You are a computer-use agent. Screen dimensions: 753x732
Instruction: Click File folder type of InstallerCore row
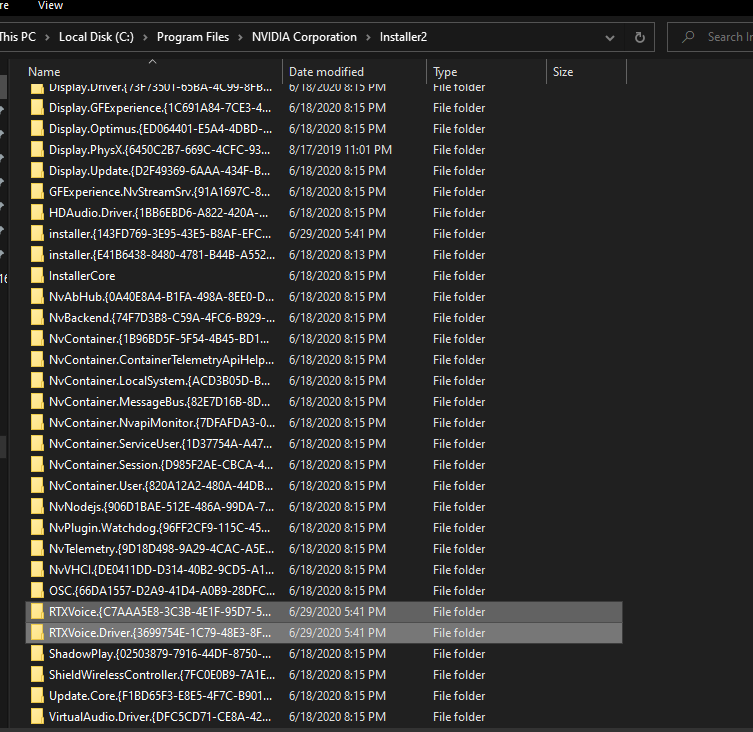tap(459, 276)
